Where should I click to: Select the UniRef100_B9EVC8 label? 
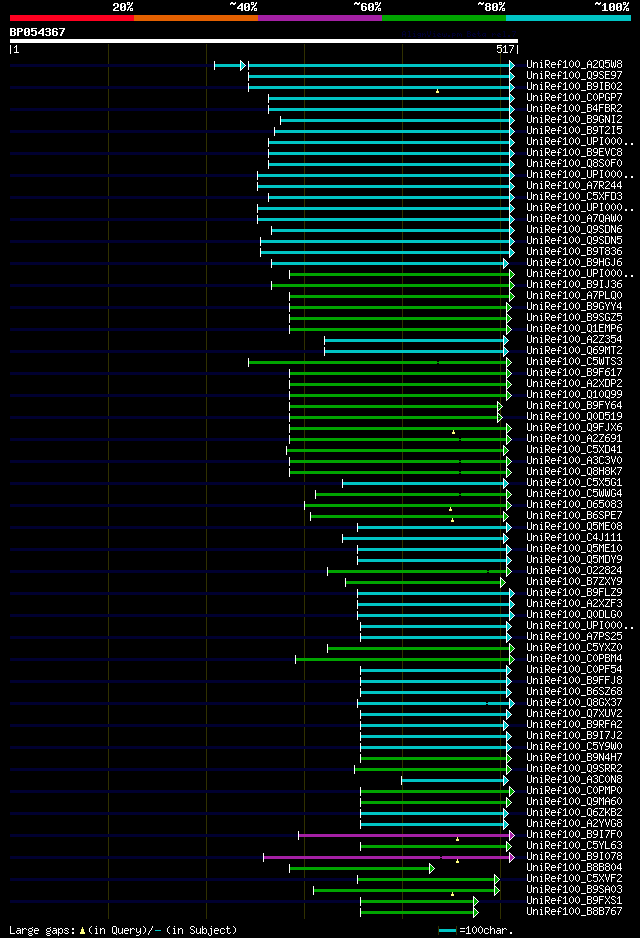click(x=574, y=152)
